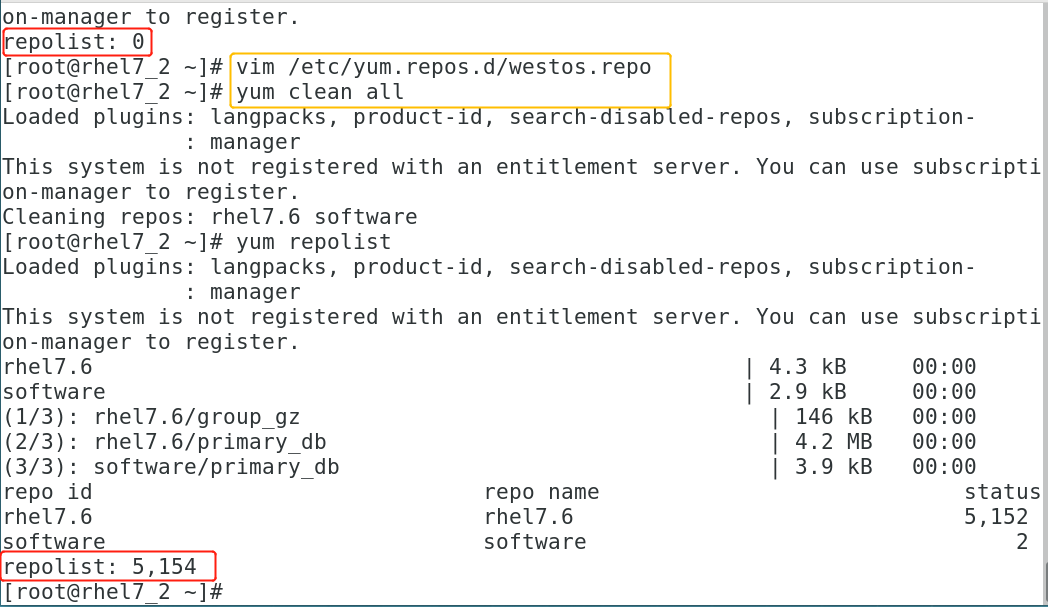The height and width of the screenshot is (607, 1048).
Task: Click the '5,152' status value
Action: 995,516
